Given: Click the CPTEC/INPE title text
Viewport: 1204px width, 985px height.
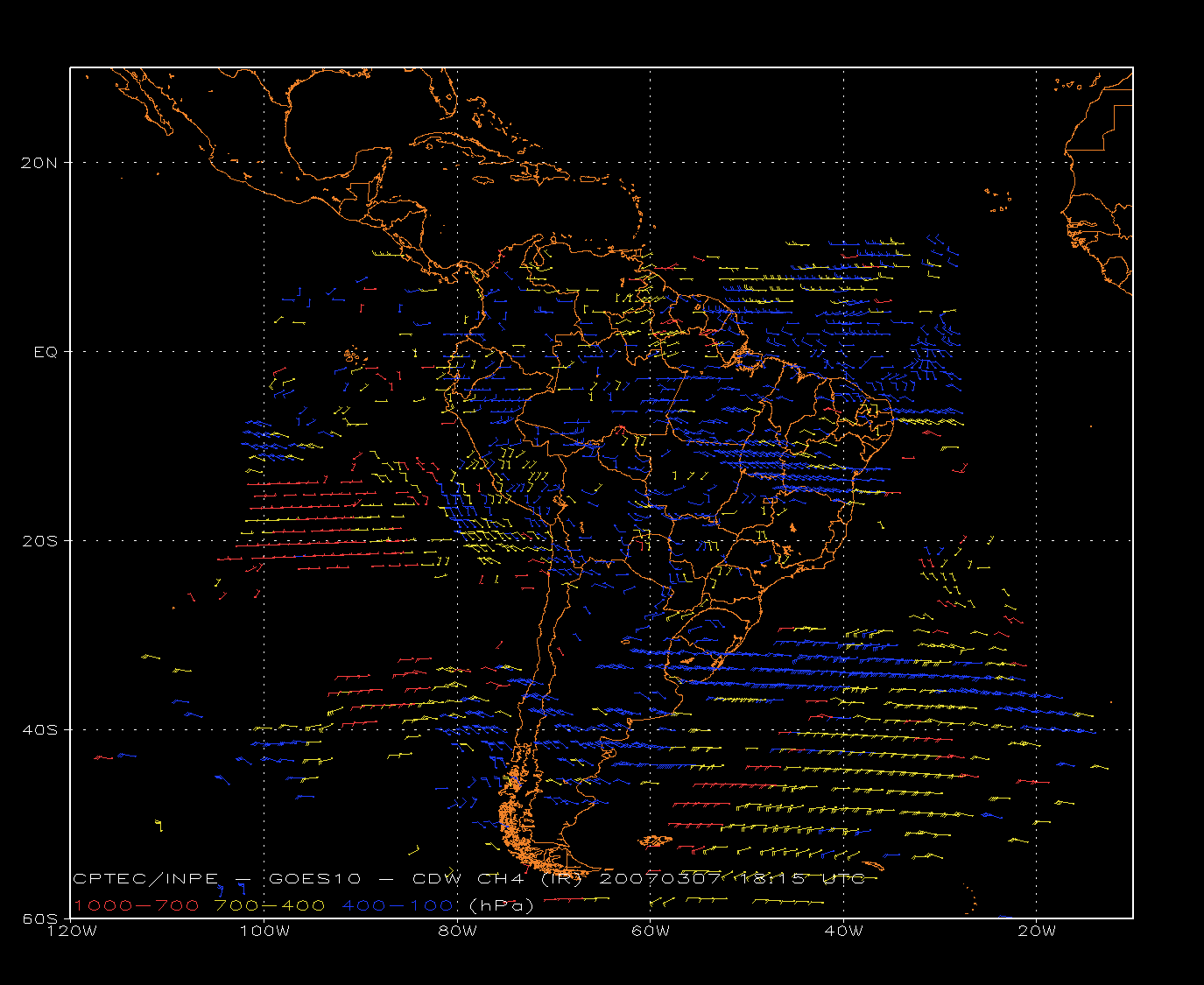Looking at the screenshot, I should (145, 878).
